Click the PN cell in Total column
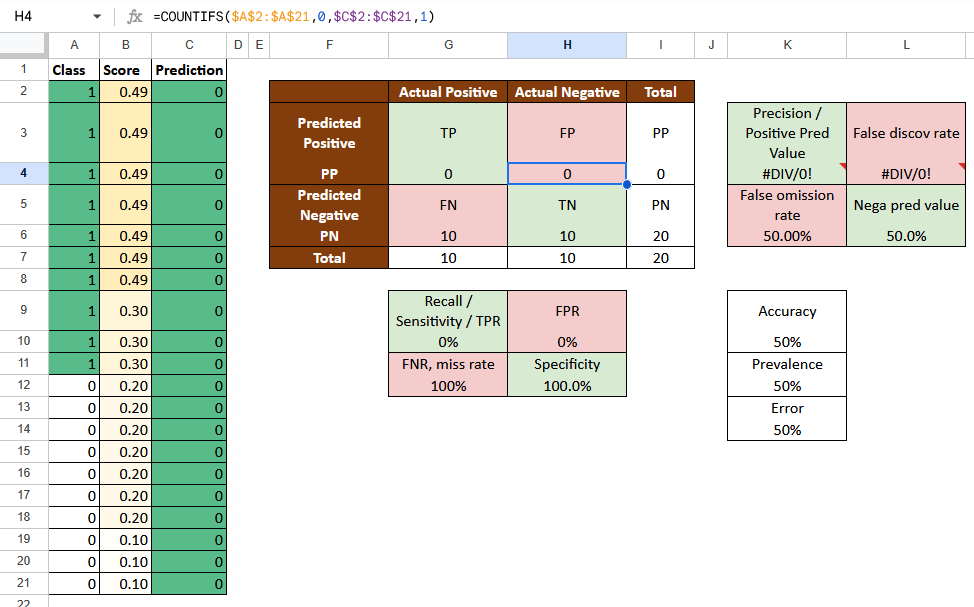Viewport: 974px width, 607px height. (660, 205)
